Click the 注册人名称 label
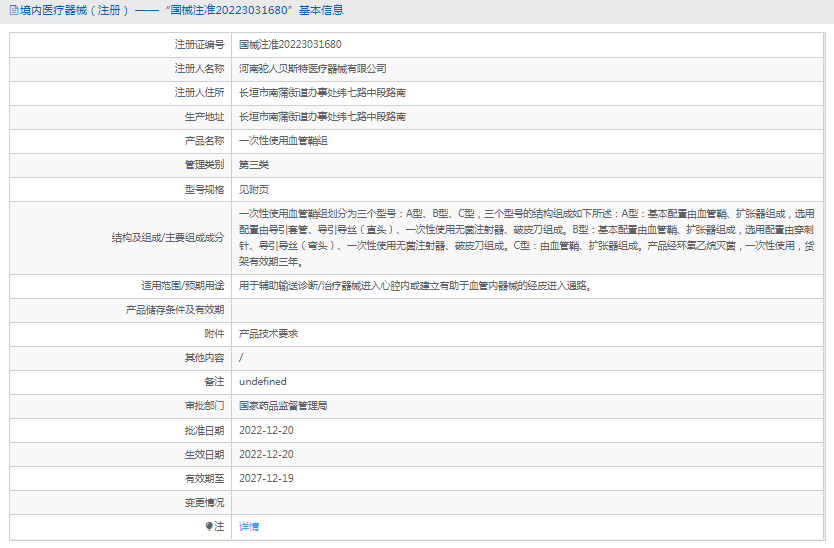The height and width of the screenshot is (548, 834). [199, 68]
